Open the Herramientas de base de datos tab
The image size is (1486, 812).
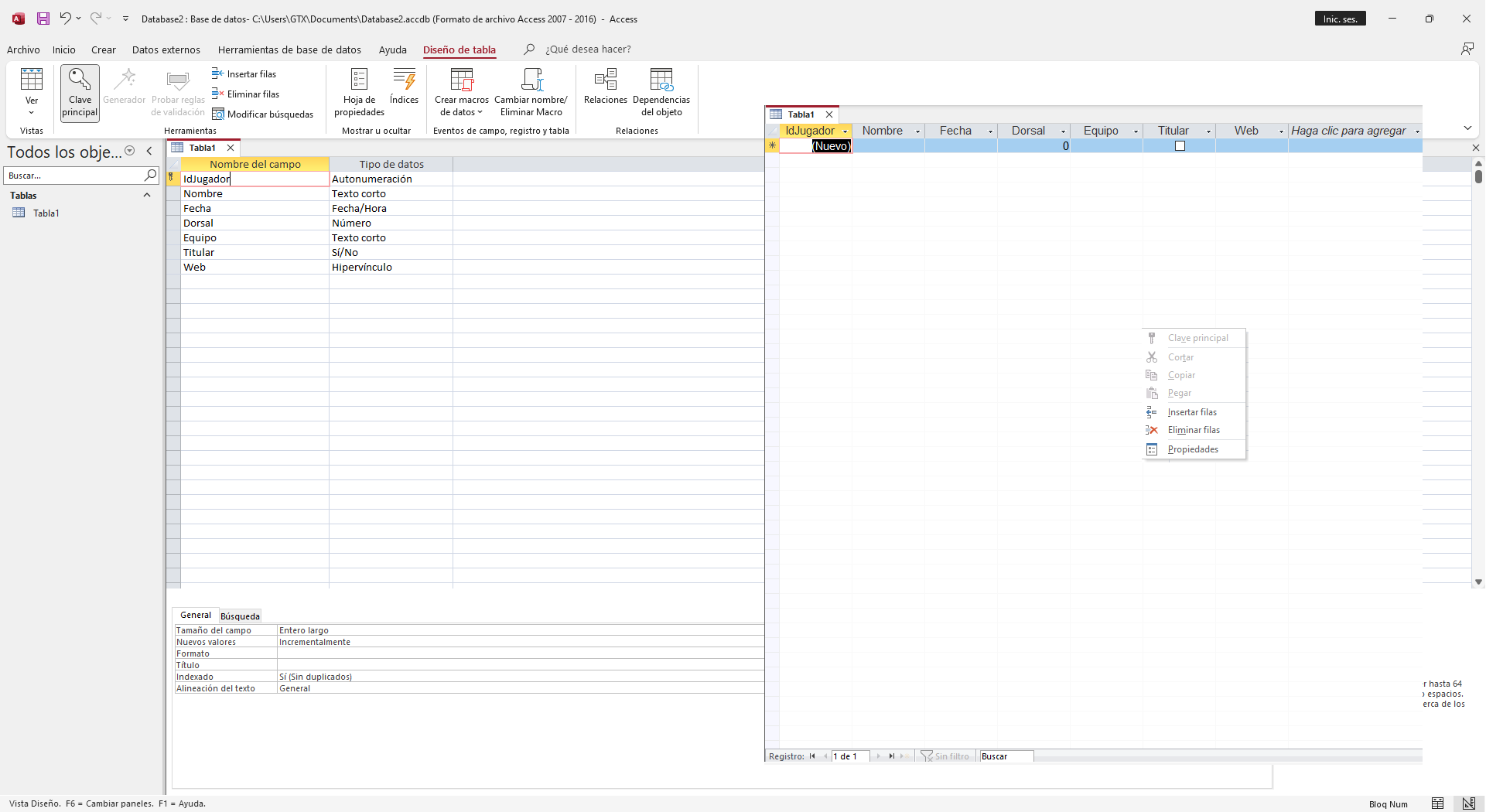tap(289, 50)
